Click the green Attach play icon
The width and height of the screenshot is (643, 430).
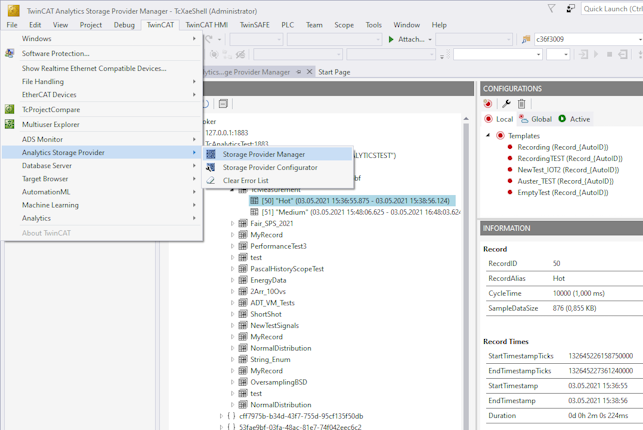(391, 39)
